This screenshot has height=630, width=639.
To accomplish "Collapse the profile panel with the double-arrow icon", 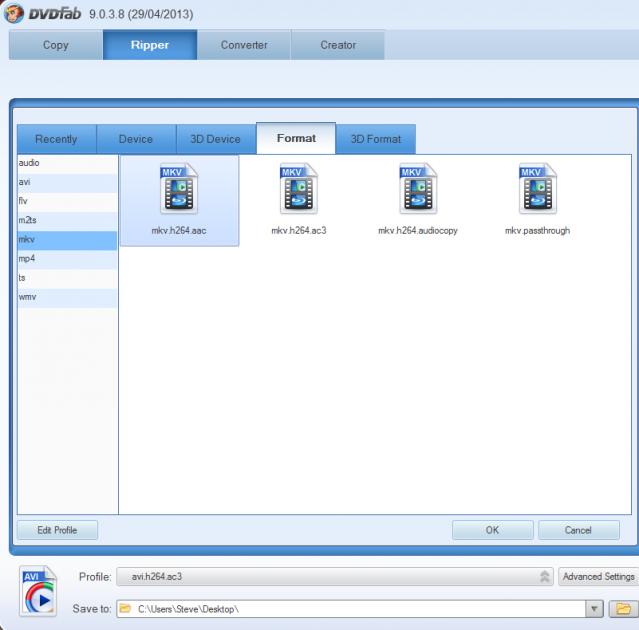I will (545, 577).
